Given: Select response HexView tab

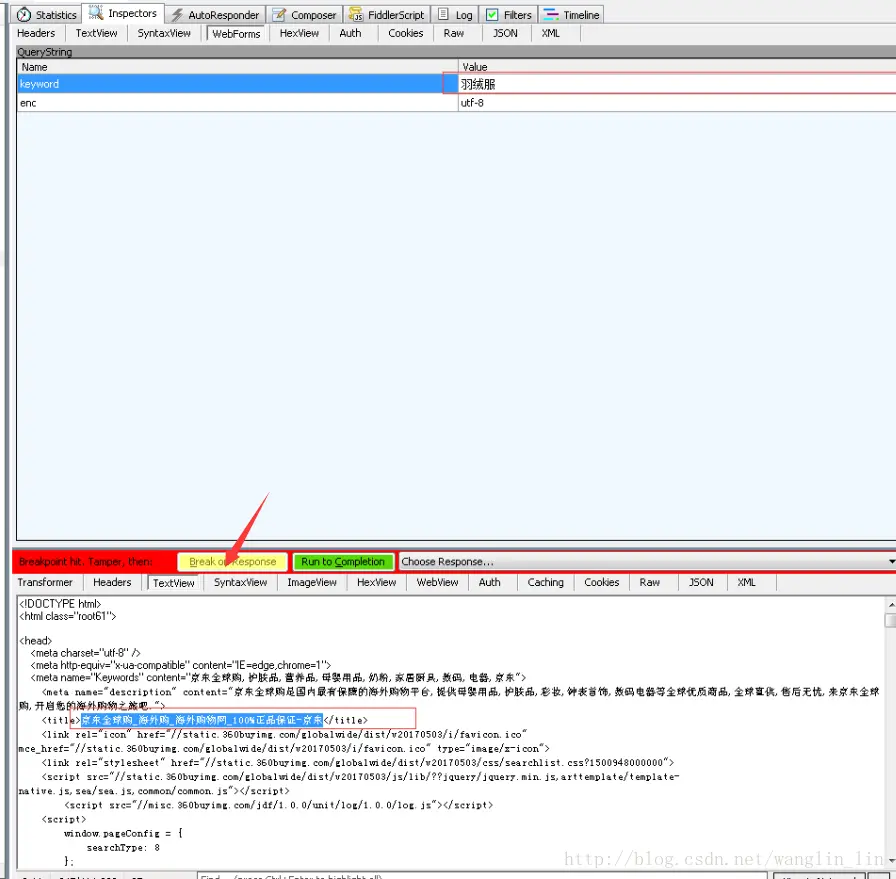Looking at the screenshot, I should pos(377,582).
